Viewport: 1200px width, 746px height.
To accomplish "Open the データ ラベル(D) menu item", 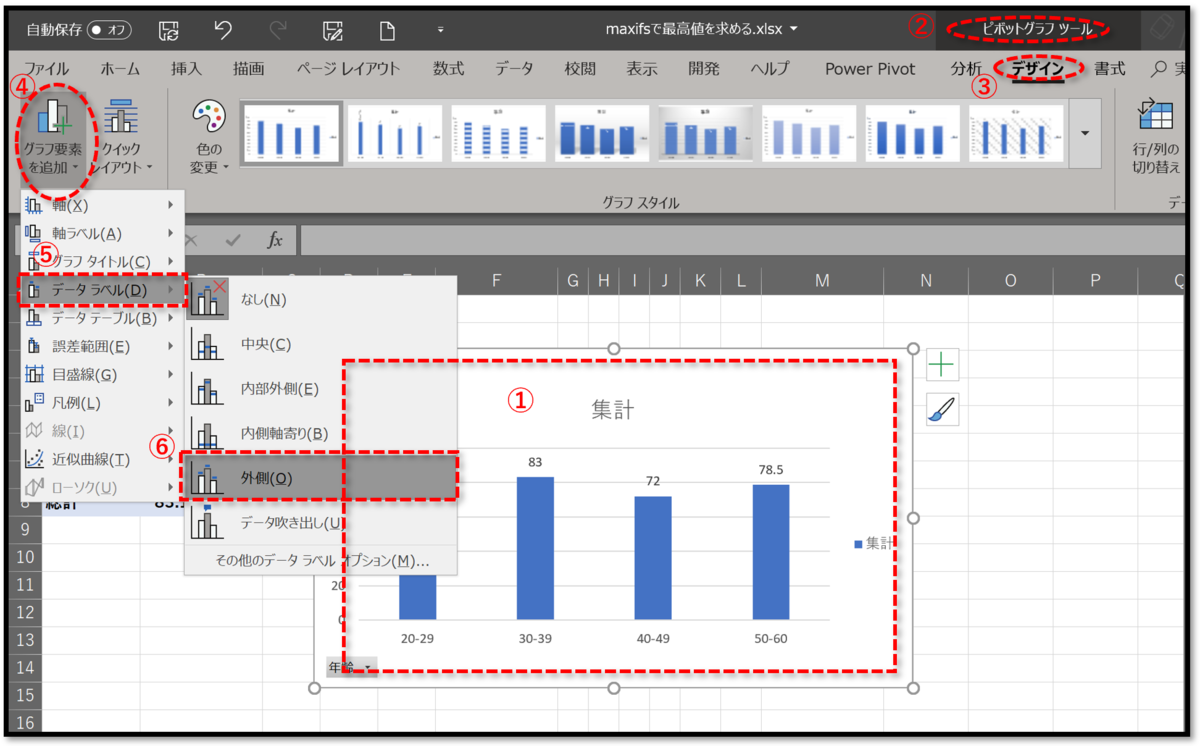I will click(103, 290).
